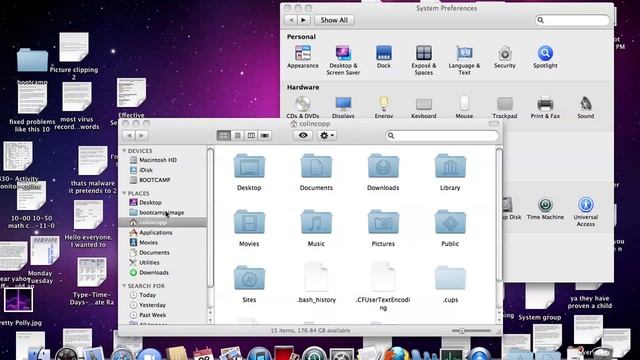Select Library folder in Finder window
The width and height of the screenshot is (640, 360).
coord(450,172)
